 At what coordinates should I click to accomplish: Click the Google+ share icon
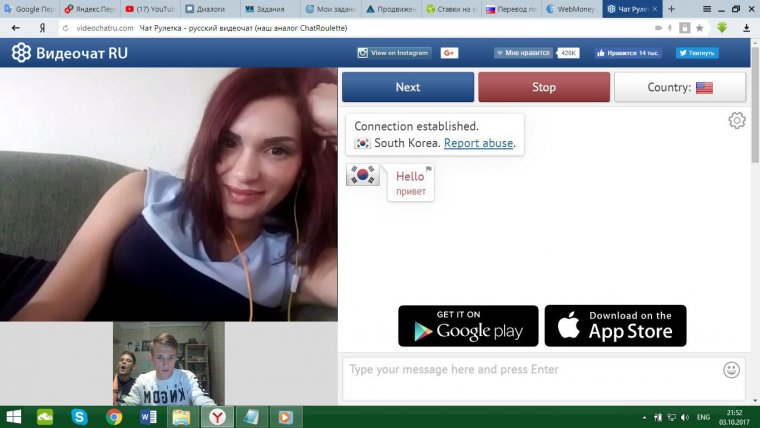449,53
